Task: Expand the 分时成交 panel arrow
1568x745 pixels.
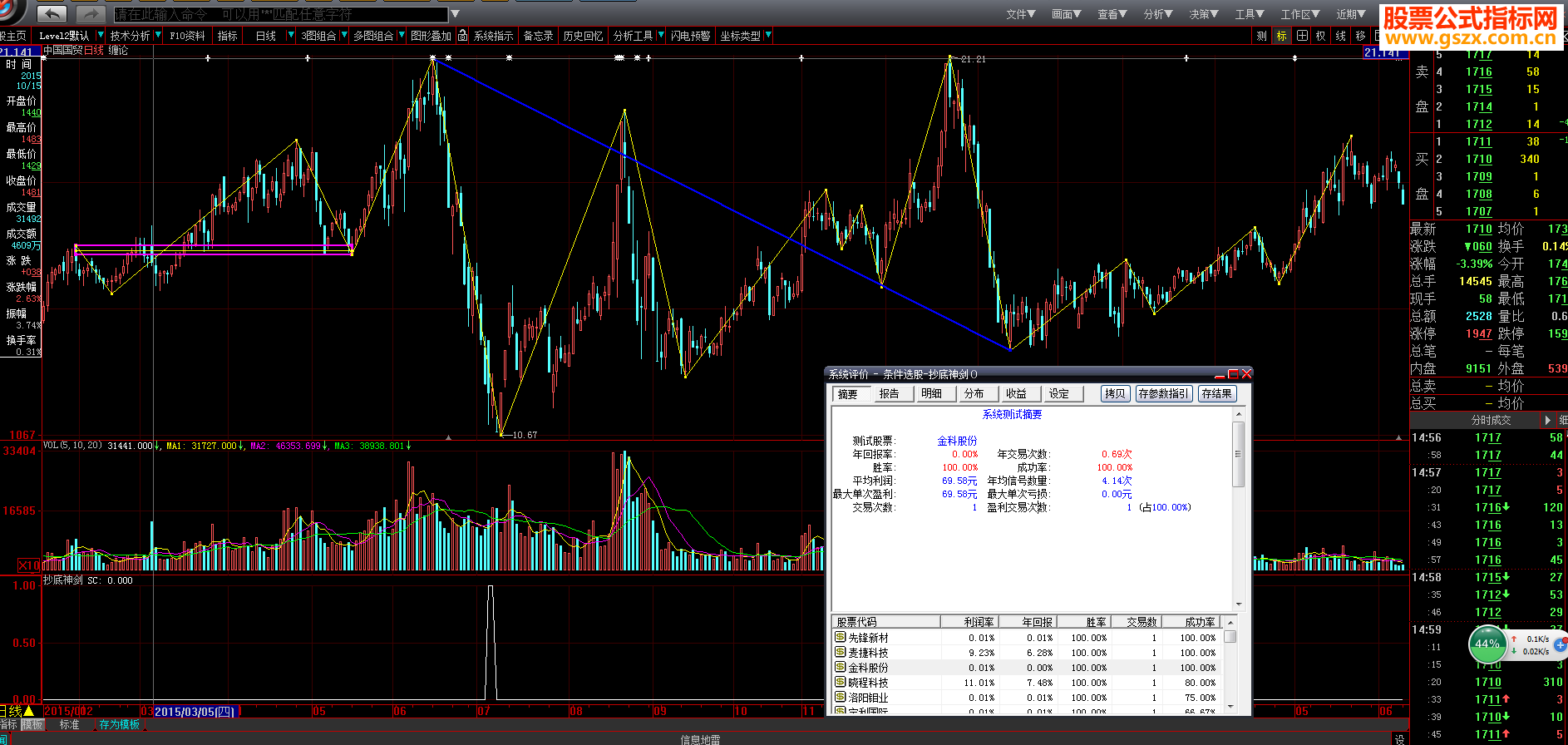Action: 1547,421
